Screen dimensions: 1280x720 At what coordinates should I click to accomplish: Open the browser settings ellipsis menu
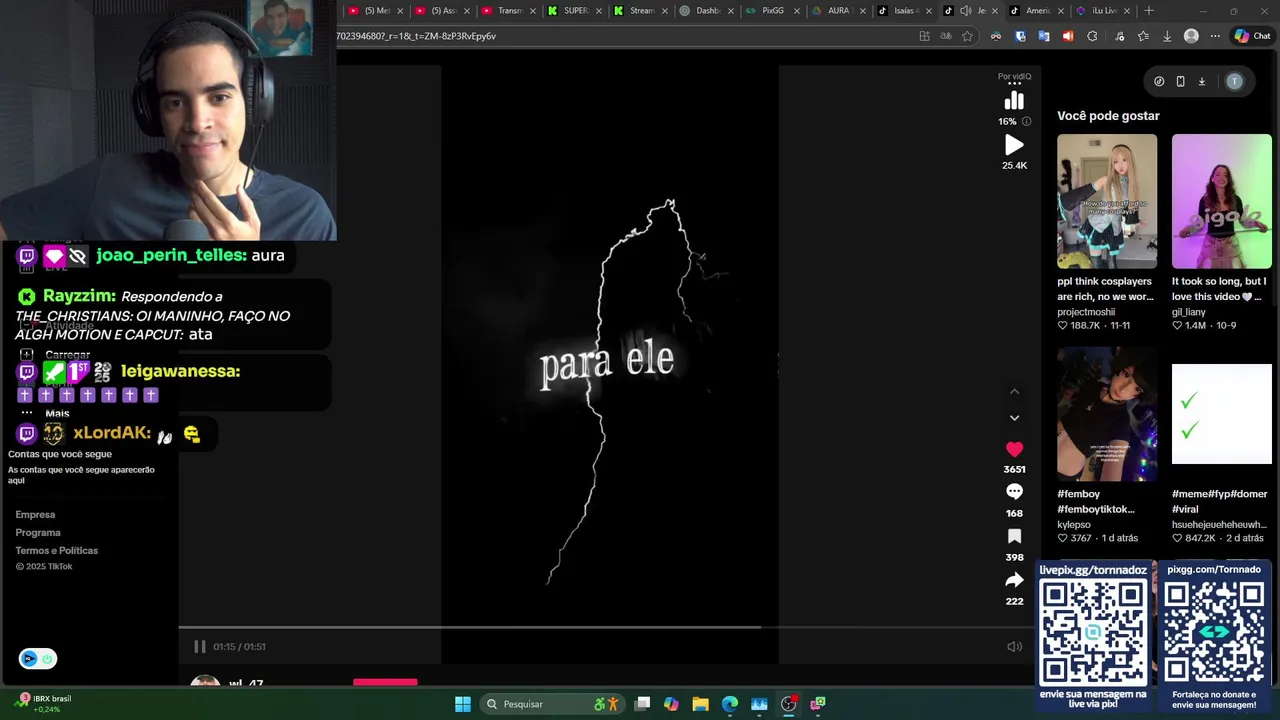1215,36
